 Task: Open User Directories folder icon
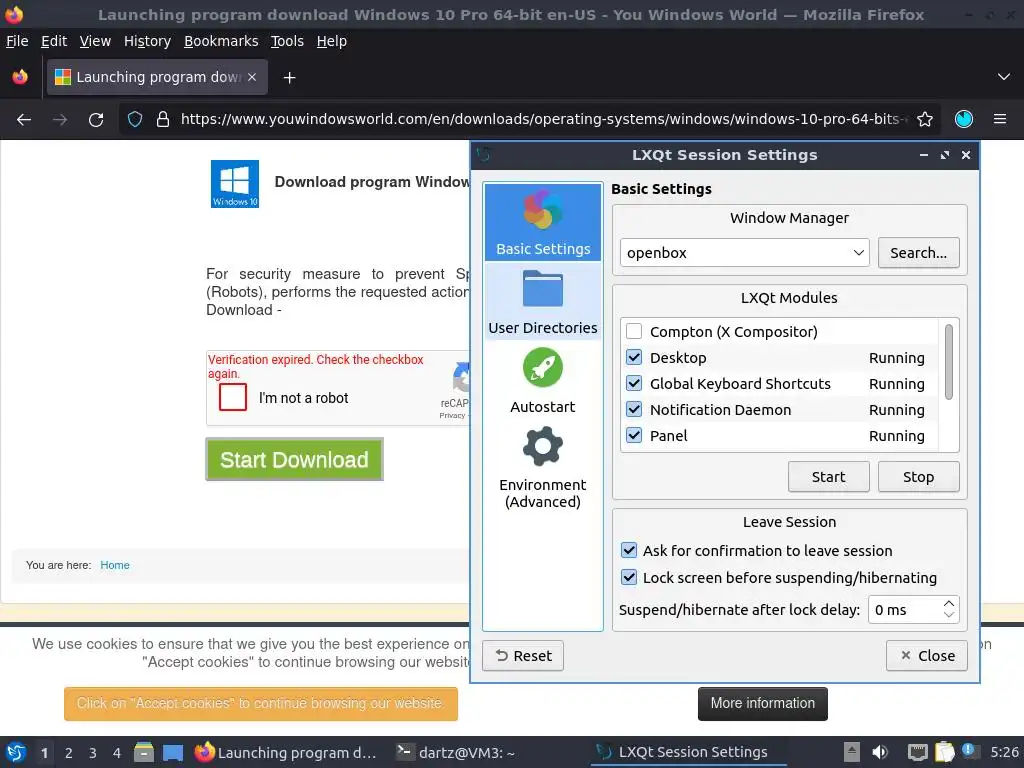[543, 302]
